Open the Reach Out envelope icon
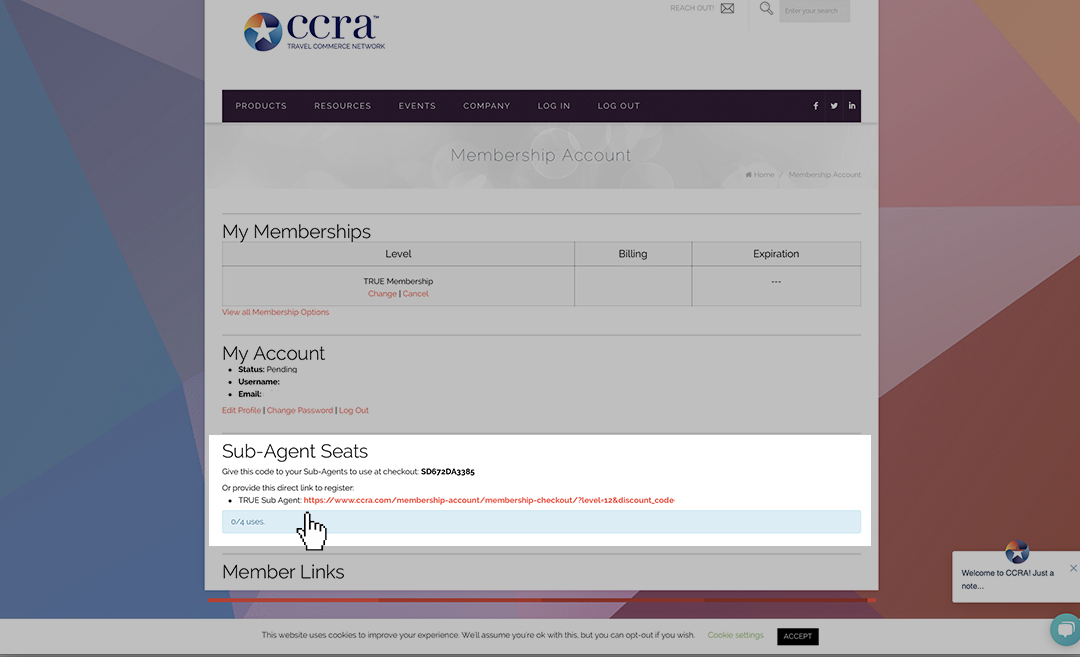The height and width of the screenshot is (657, 1080). pos(727,8)
